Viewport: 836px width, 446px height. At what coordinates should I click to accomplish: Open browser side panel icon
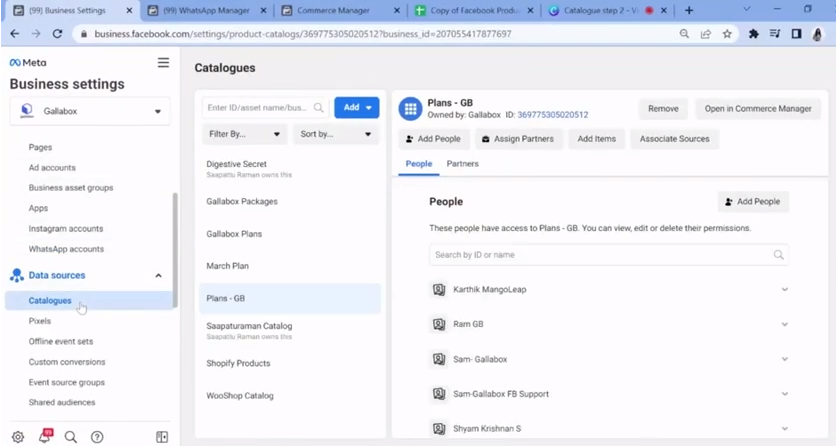click(x=796, y=34)
